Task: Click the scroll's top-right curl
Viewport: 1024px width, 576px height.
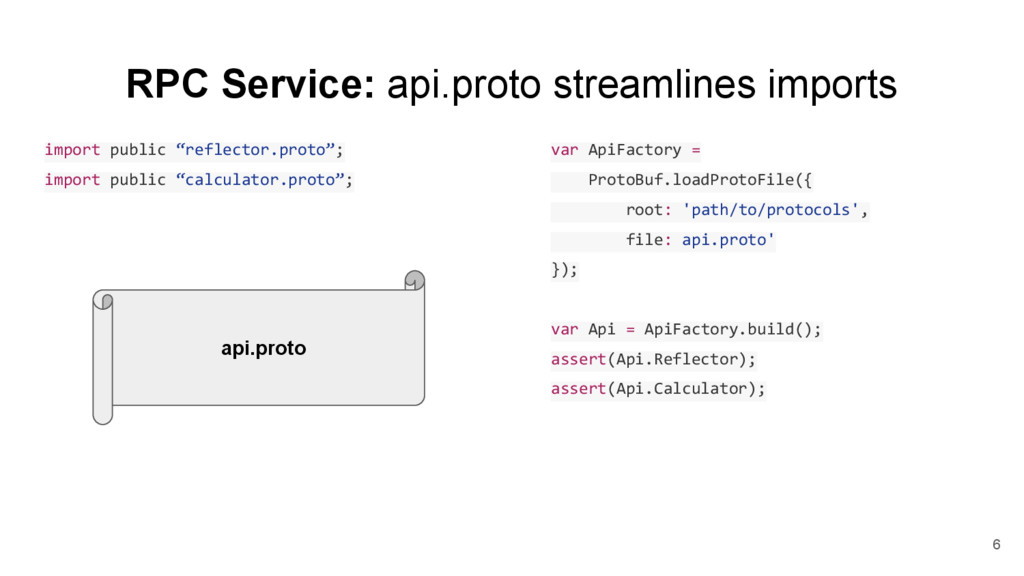Action: pyautogui.click(x=414, y=280)
